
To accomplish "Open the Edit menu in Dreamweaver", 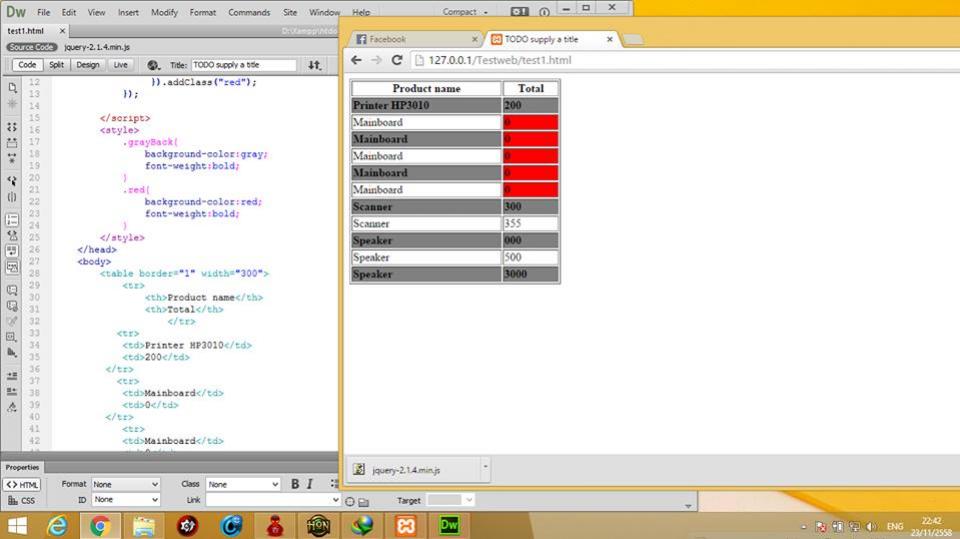I will point(69,12).
